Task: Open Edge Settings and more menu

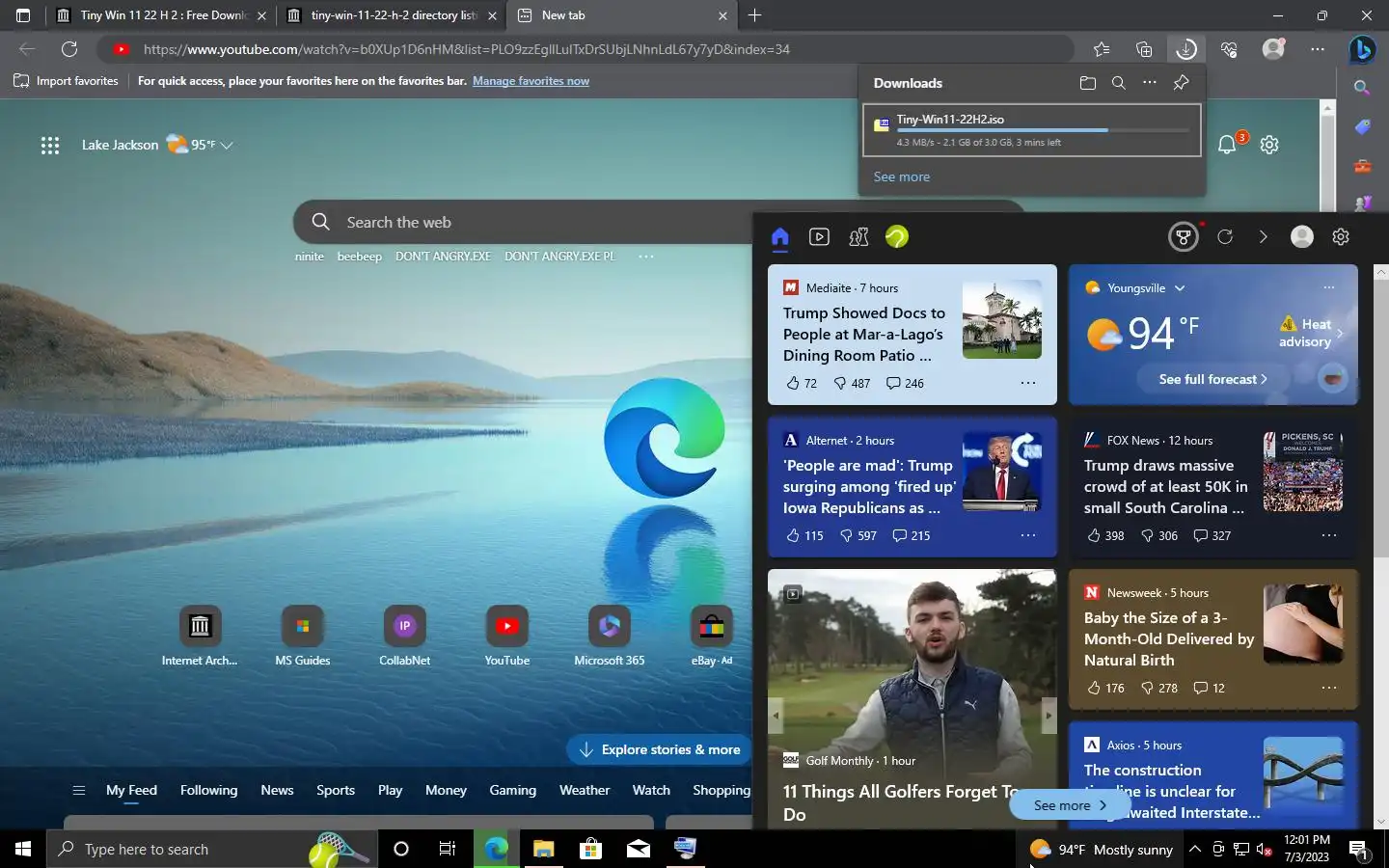Action: coord(1318,49)
